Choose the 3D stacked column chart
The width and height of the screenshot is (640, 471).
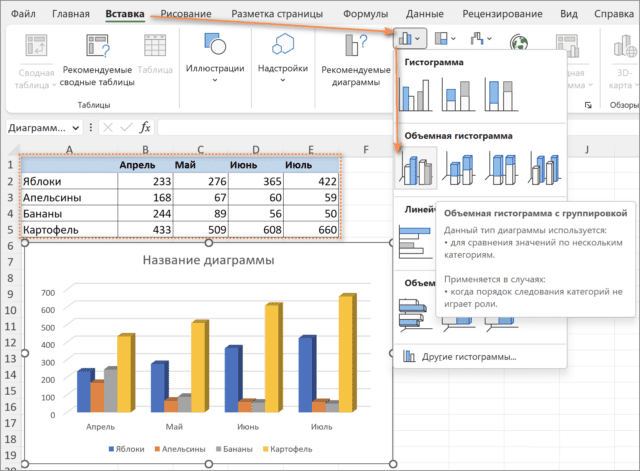459,168
